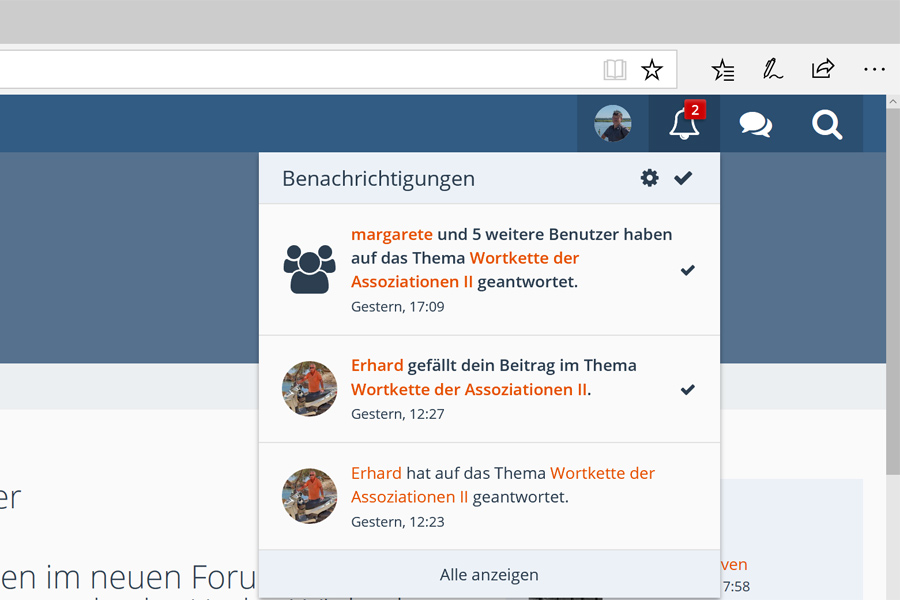Open the notifications bell icon

tap(684, 125)
